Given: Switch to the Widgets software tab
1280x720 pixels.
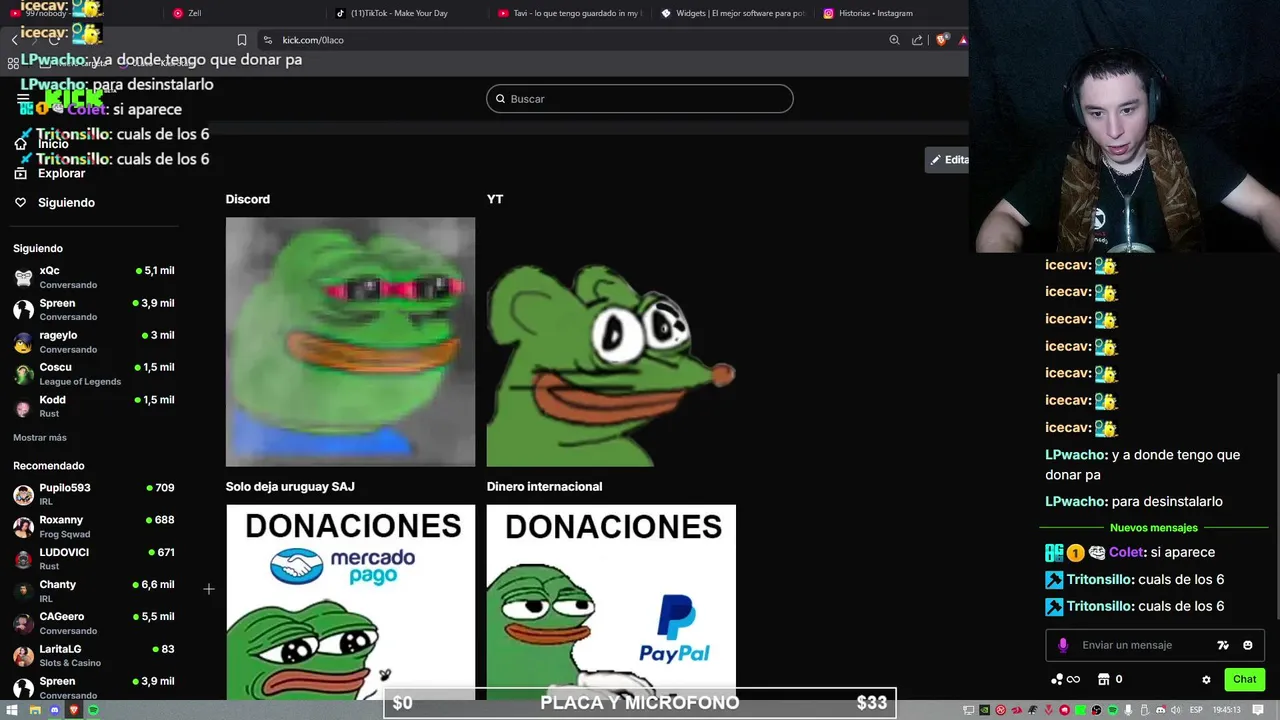Looking at the screenshot, I should tap(731, 13).
